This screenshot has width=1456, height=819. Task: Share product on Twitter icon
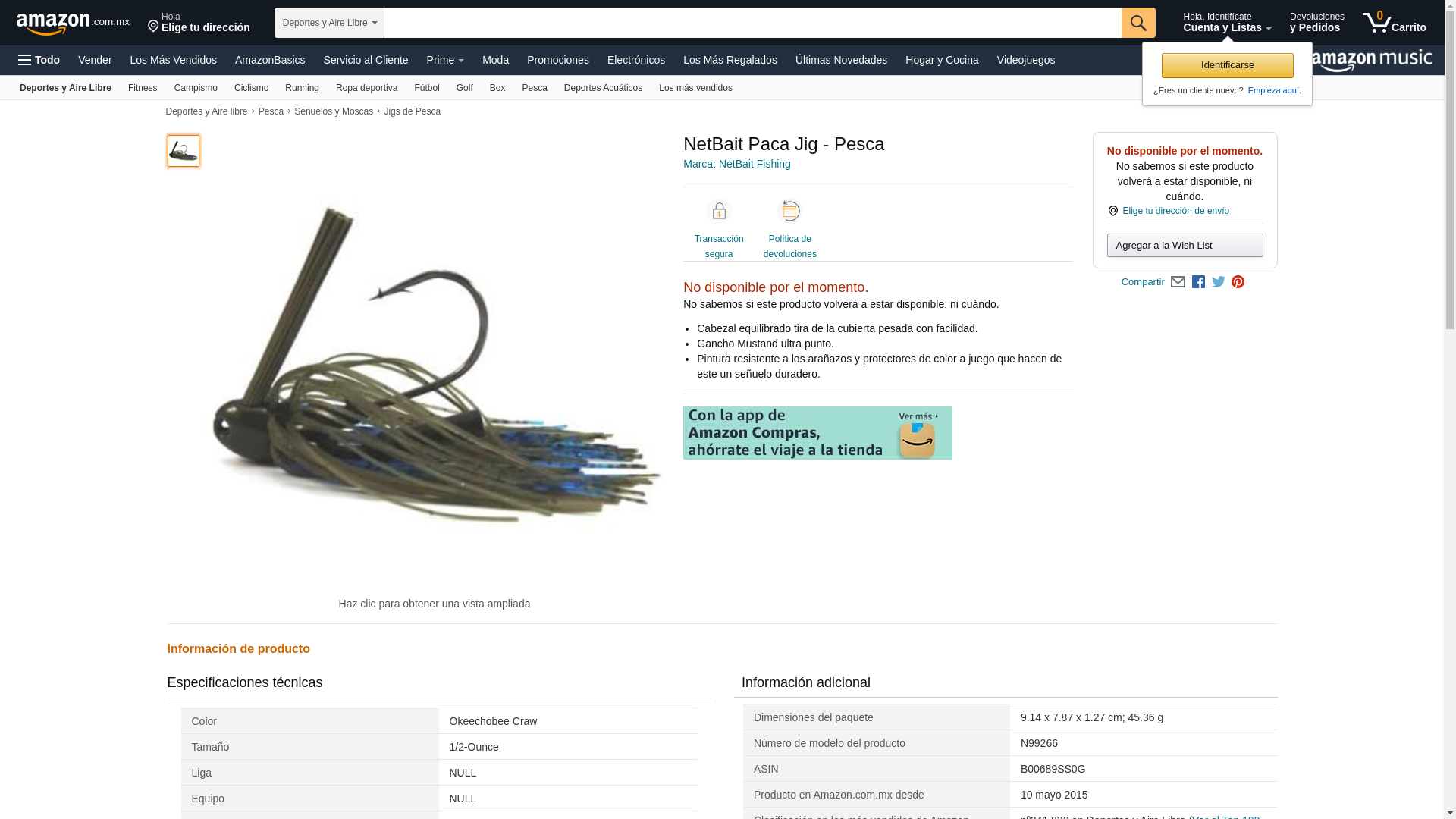click(1219, 282)
